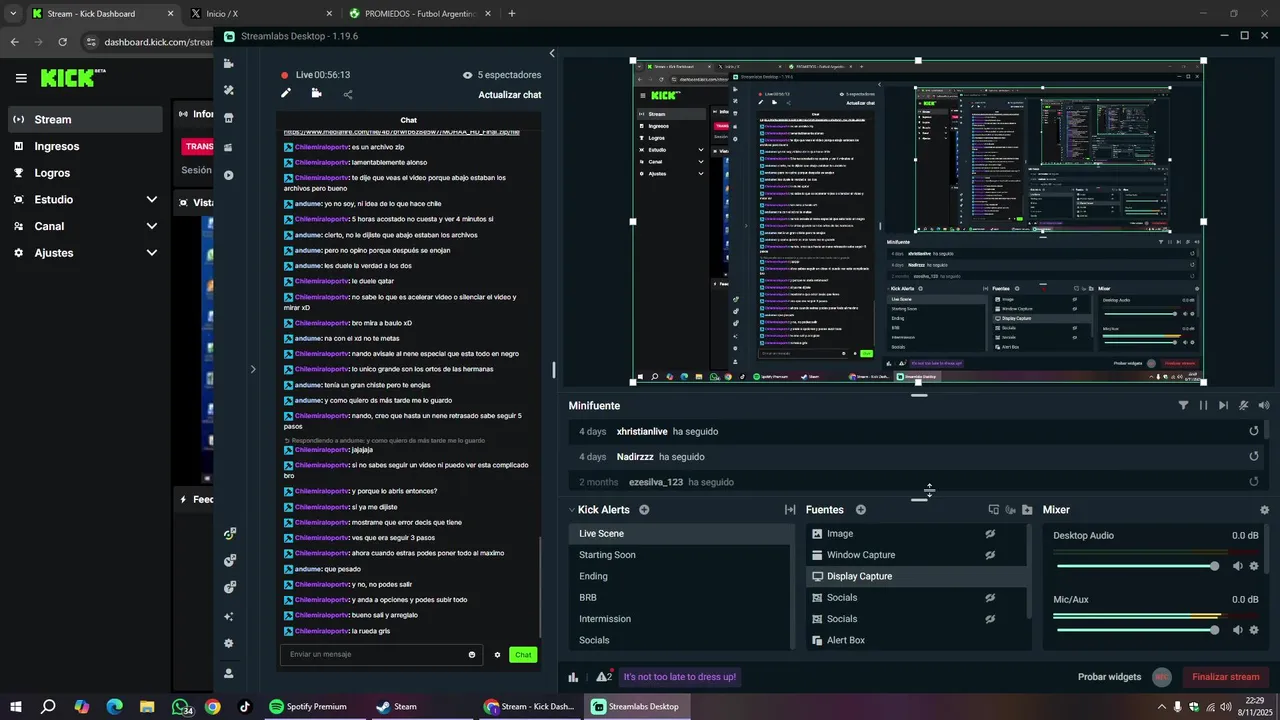Open Mic/Aux source settings gear
This screenshot has width=1280, height=720.
click(1254, 630)
